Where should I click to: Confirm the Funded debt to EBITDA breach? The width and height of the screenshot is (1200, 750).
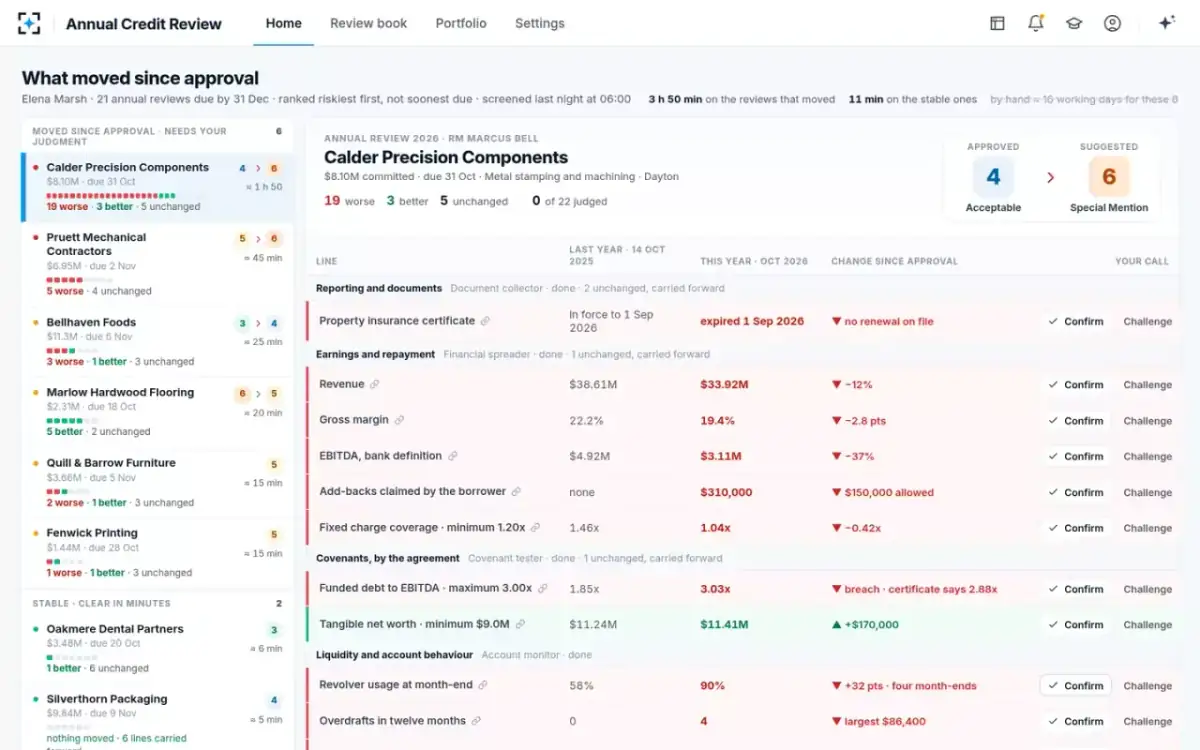(x=1076, y=590)
